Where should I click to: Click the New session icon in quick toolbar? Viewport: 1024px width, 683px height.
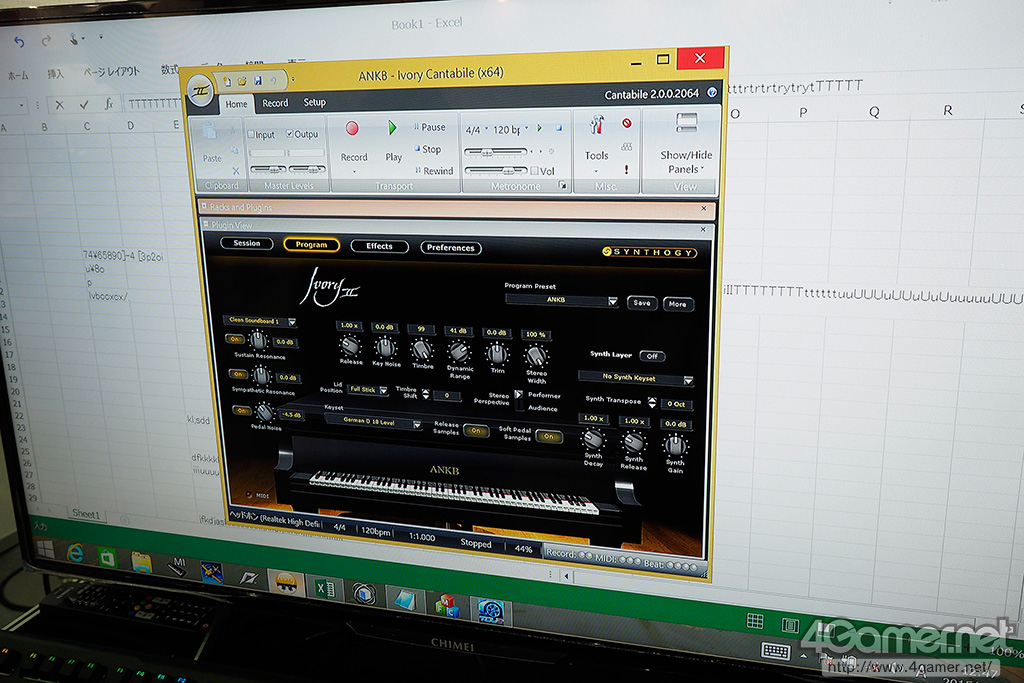(x=227, y=82)
